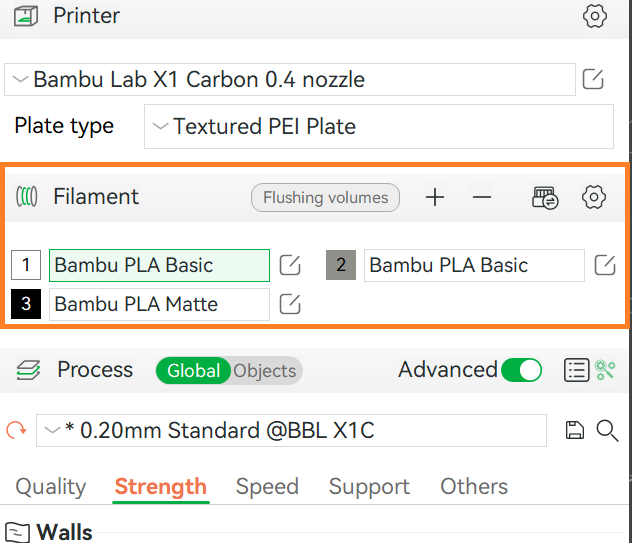Screen dimensions: 632x544
Task: Open printer settings gear icon
Action: pyautogui.click(x=595, y=16)
